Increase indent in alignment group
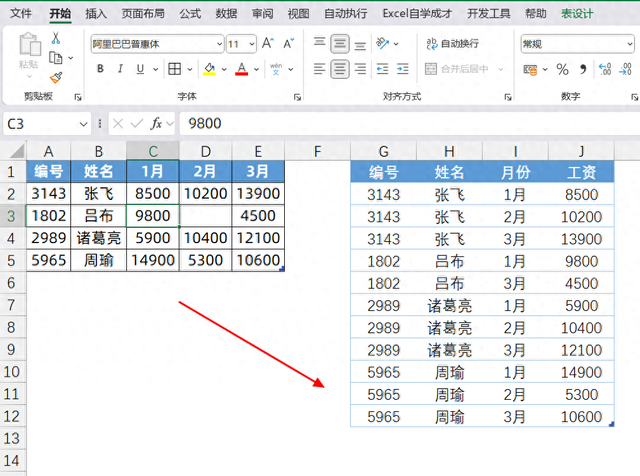 [403, 69]
